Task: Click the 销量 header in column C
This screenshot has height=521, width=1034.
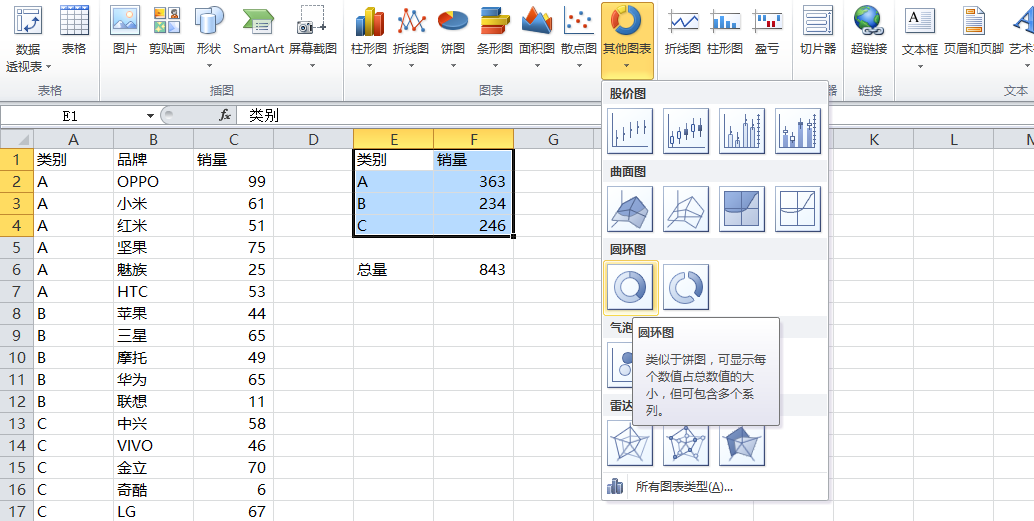Action: [x=233, y=160]
